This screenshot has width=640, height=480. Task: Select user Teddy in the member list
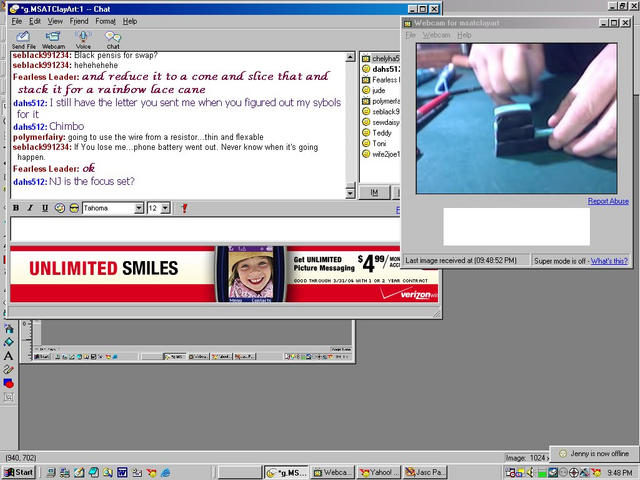(x=377, y=133)
